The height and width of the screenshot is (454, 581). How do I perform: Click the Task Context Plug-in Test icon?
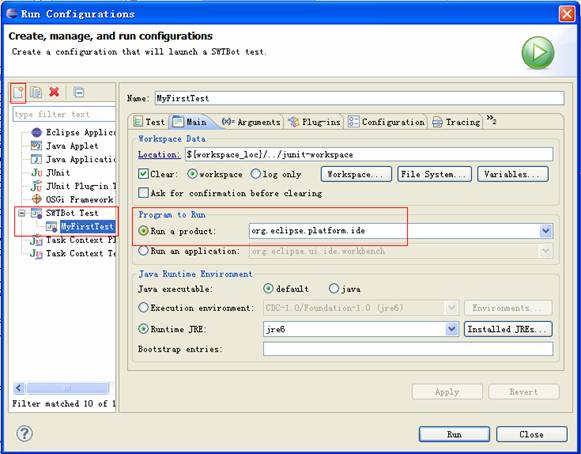(36, 241)
